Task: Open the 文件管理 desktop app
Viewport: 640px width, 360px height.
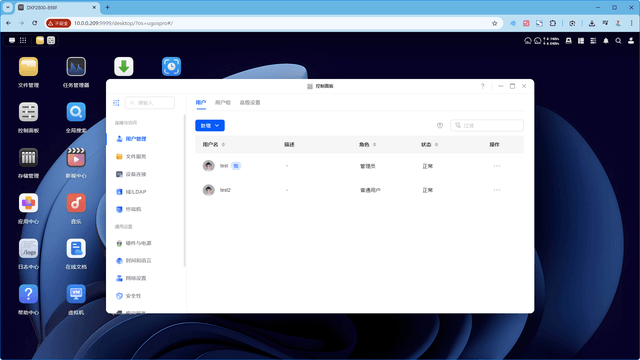Action: click(x=28, y=67)
